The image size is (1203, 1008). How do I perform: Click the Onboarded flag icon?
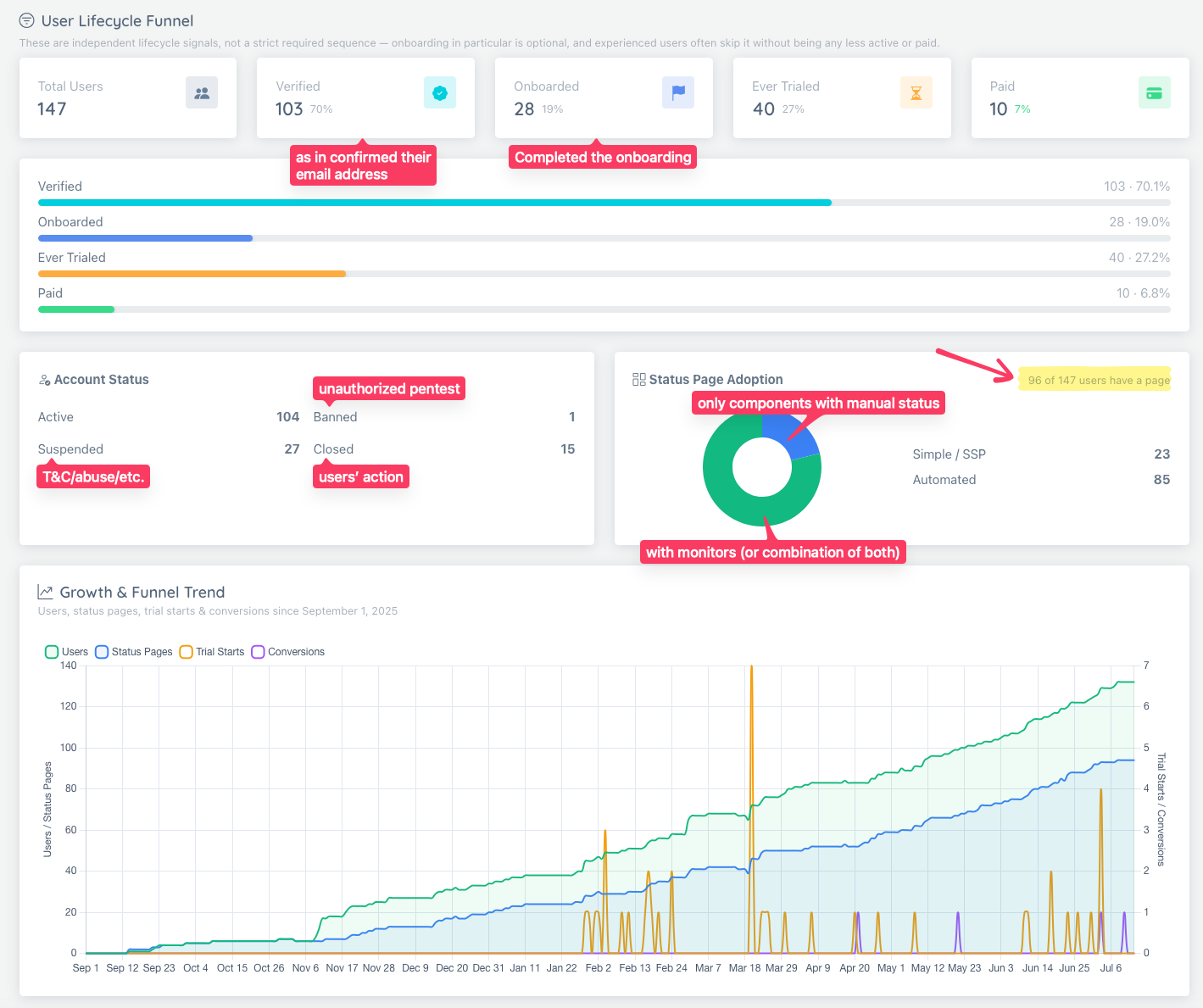tap(678, 93)
